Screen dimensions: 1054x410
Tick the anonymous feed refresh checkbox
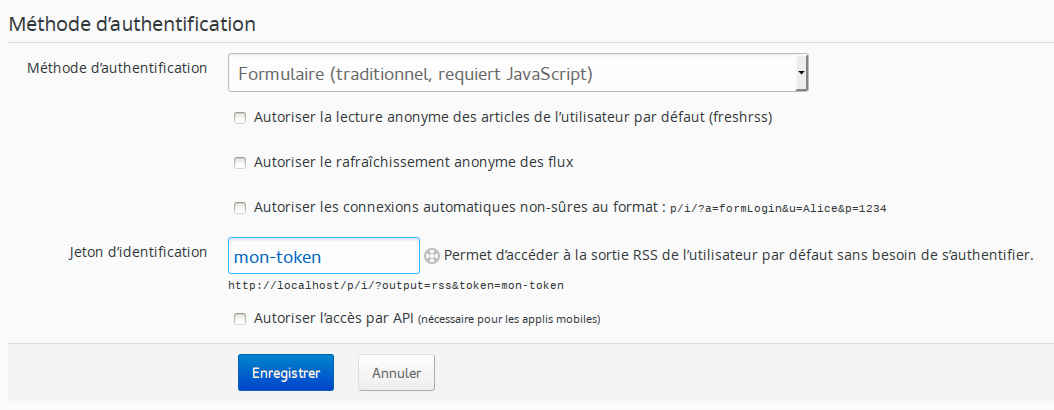point(239,162)
